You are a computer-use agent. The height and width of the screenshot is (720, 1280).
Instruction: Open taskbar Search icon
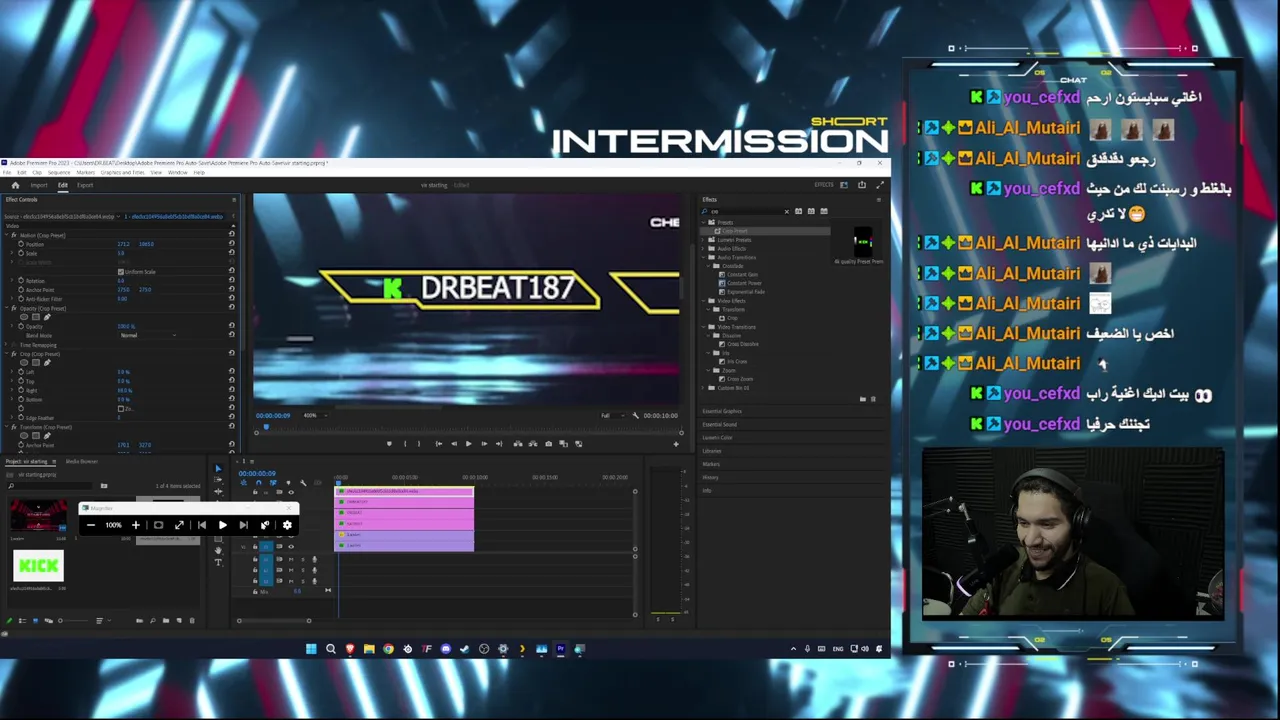click(x=330, y=649)
